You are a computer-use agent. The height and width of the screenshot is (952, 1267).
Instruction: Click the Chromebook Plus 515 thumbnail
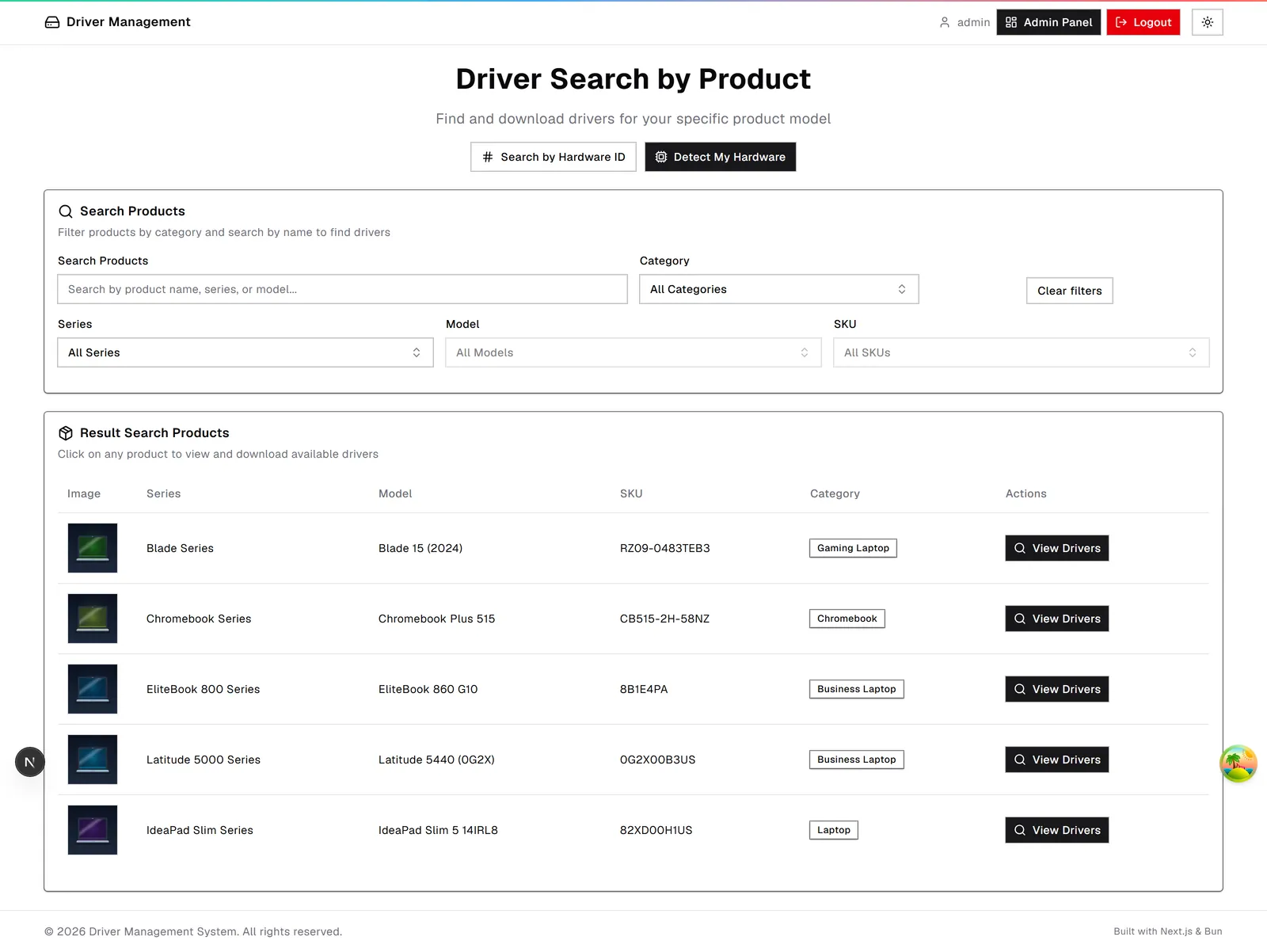[93, 619]
